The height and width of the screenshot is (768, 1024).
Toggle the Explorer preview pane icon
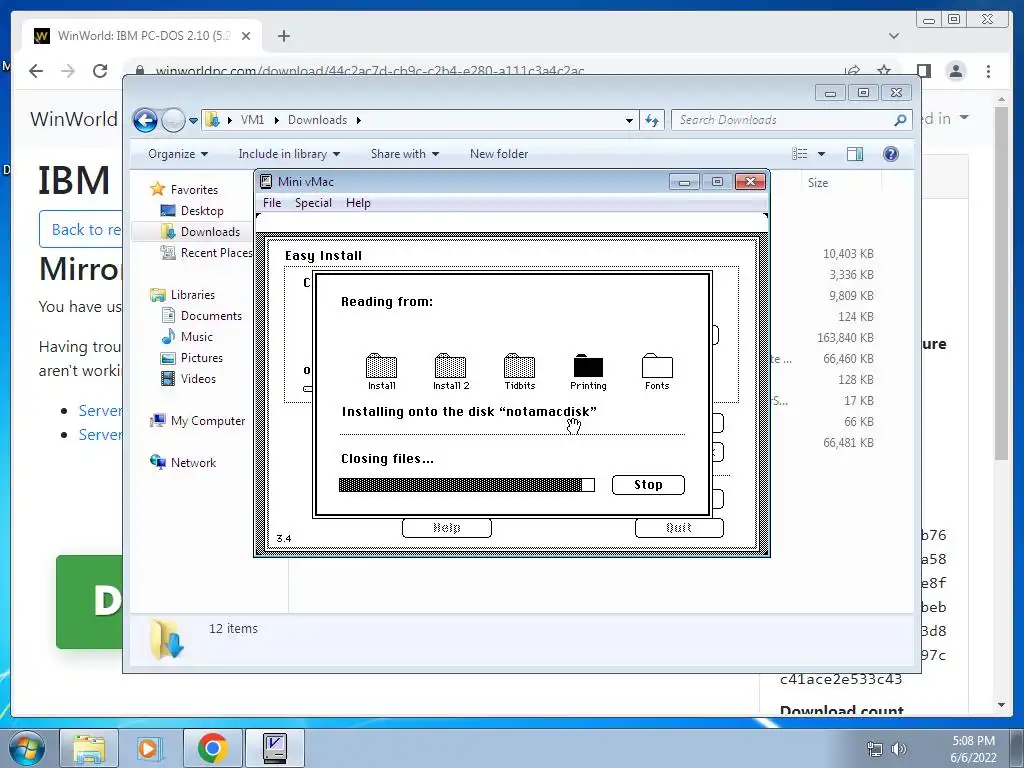click(x=855, y=154)
